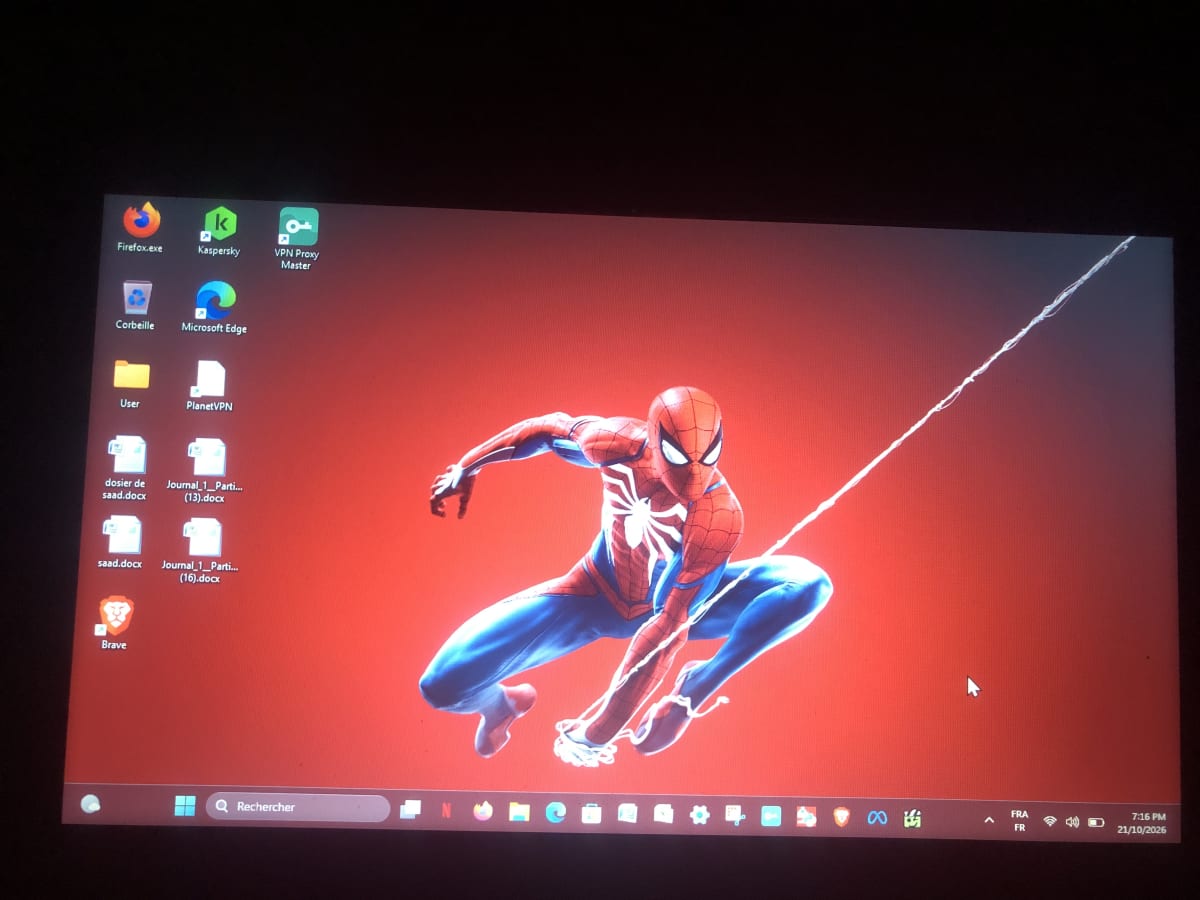Switch the FRA FR keyboard language
This screenshot has height=900, width=1200.
(1019, 821)
